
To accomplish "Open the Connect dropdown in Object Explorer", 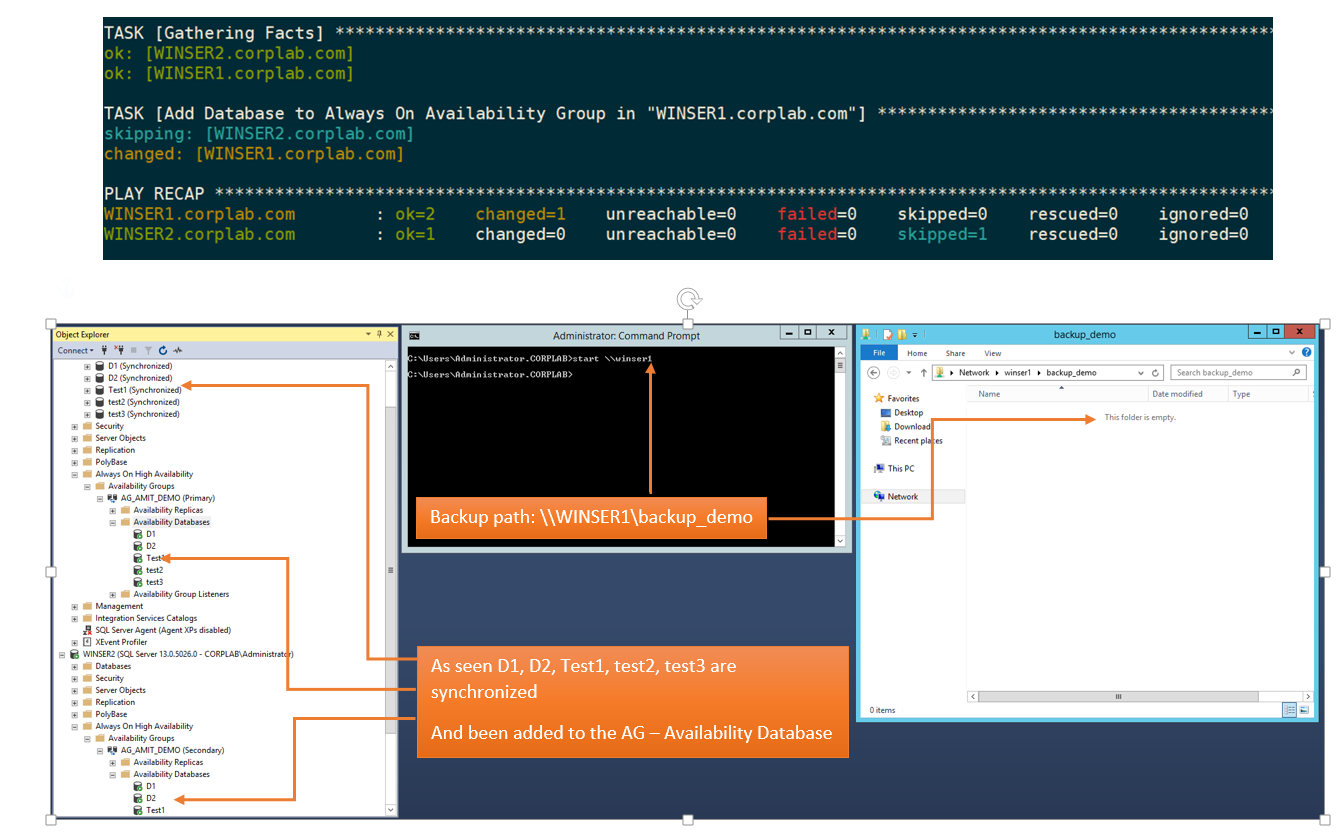I will tap(75, 350).
